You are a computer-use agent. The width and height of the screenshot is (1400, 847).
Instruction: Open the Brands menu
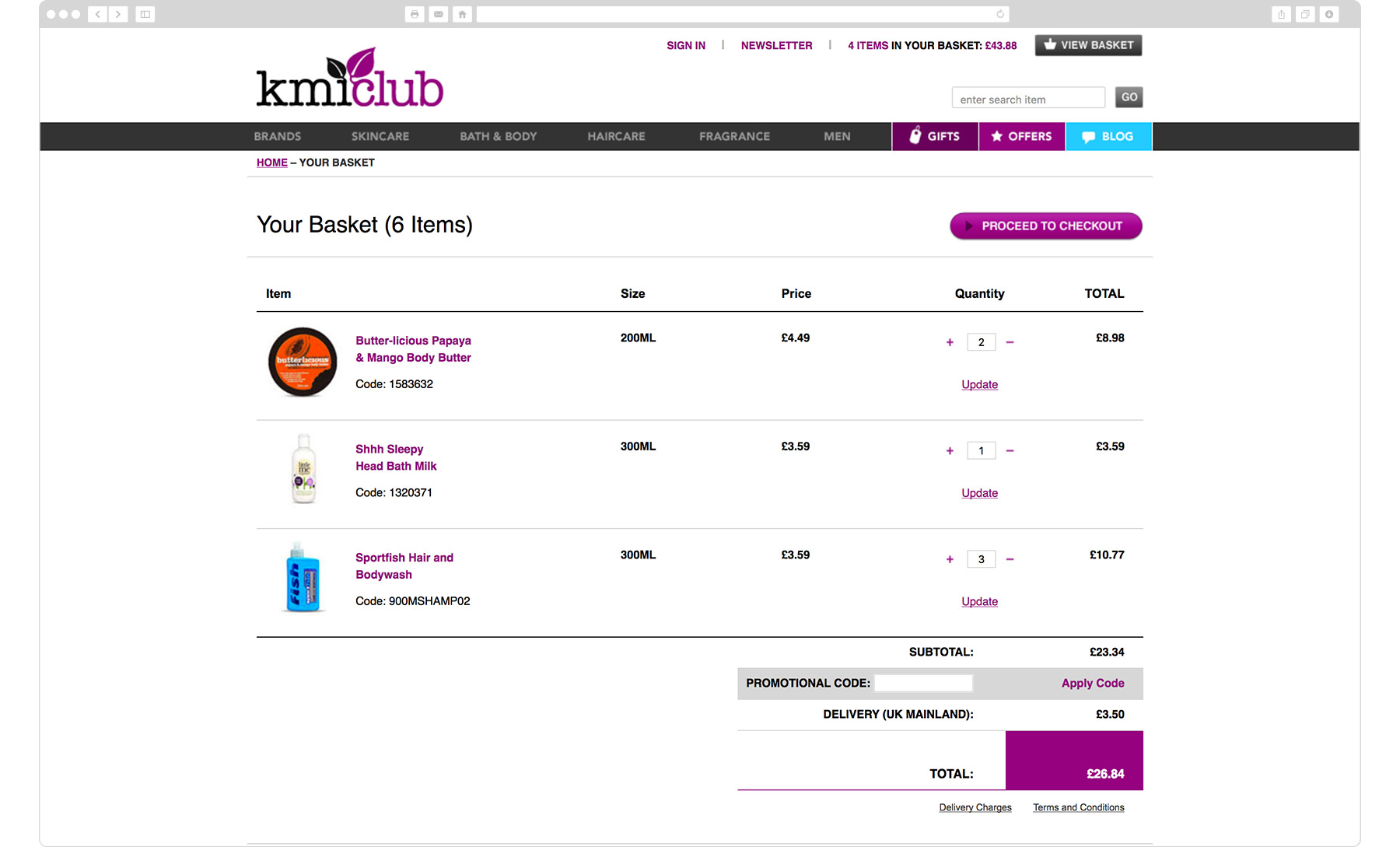click(277, 136)
